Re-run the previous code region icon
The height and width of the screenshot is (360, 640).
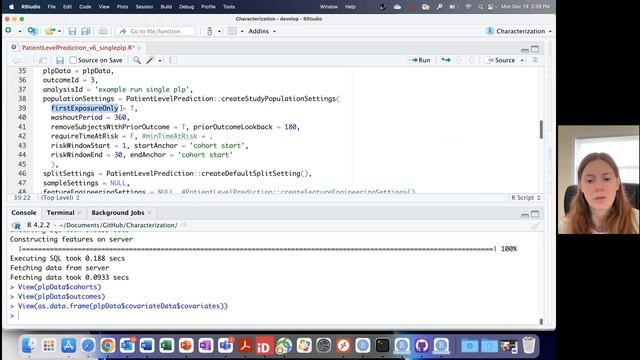click(446, 60)
